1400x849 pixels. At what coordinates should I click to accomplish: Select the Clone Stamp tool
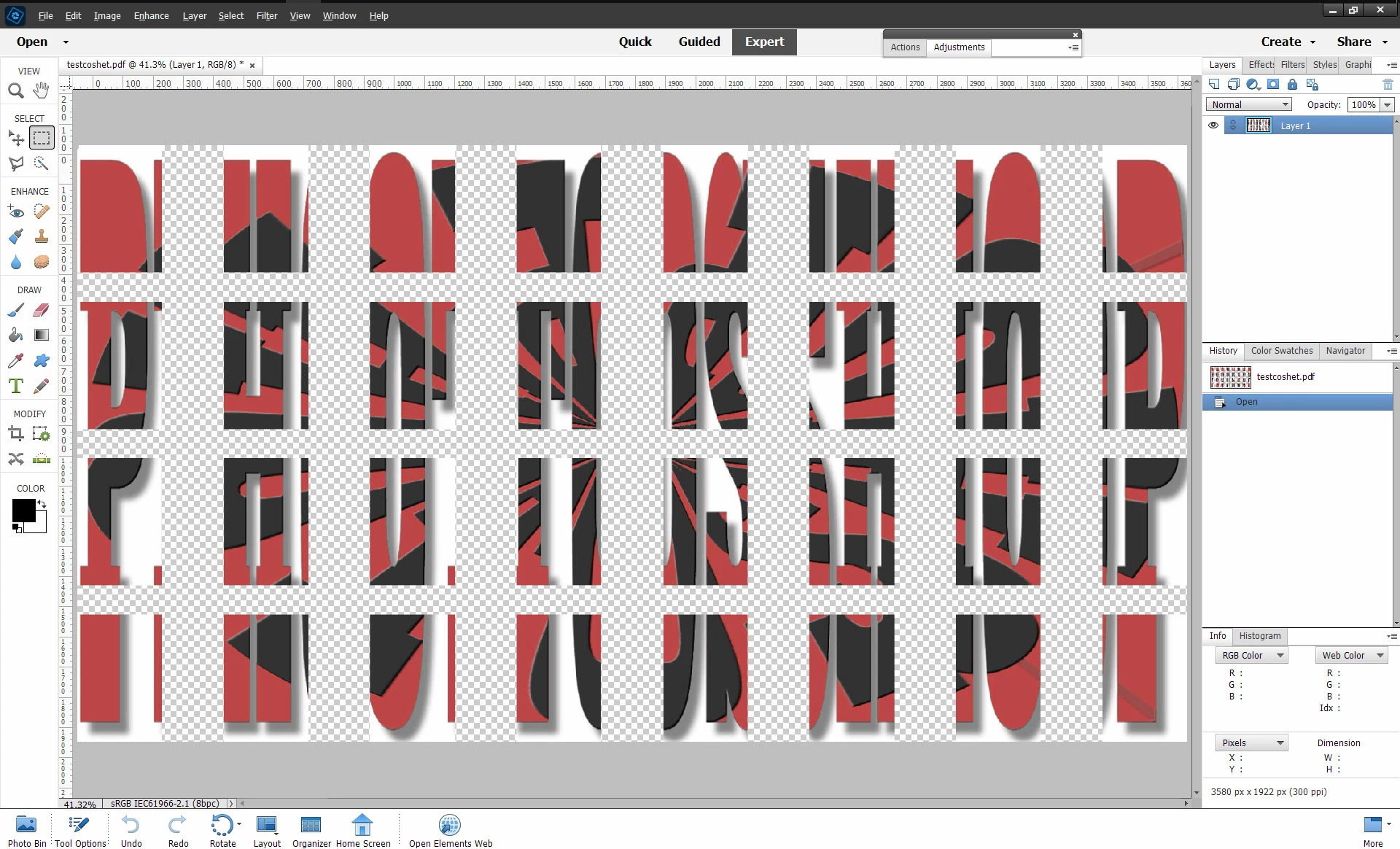coord(42,236)
